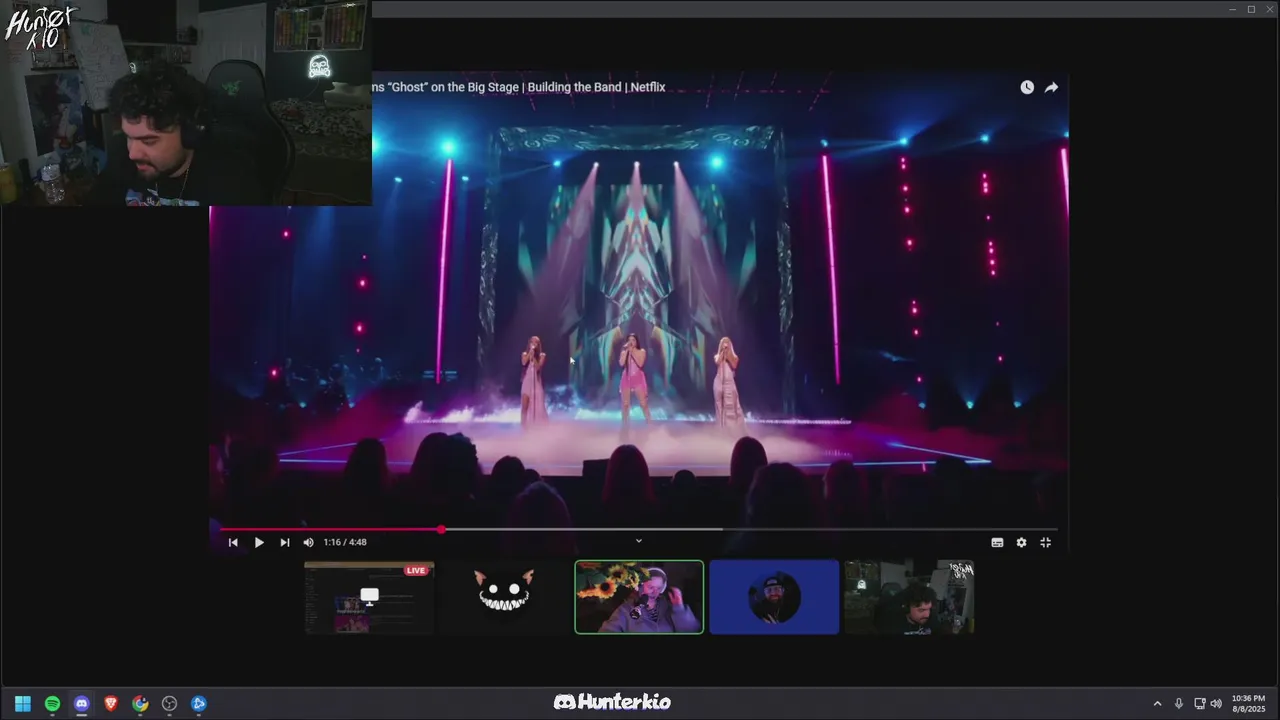Open Spotify from the taskbar

tap(52, 703)
